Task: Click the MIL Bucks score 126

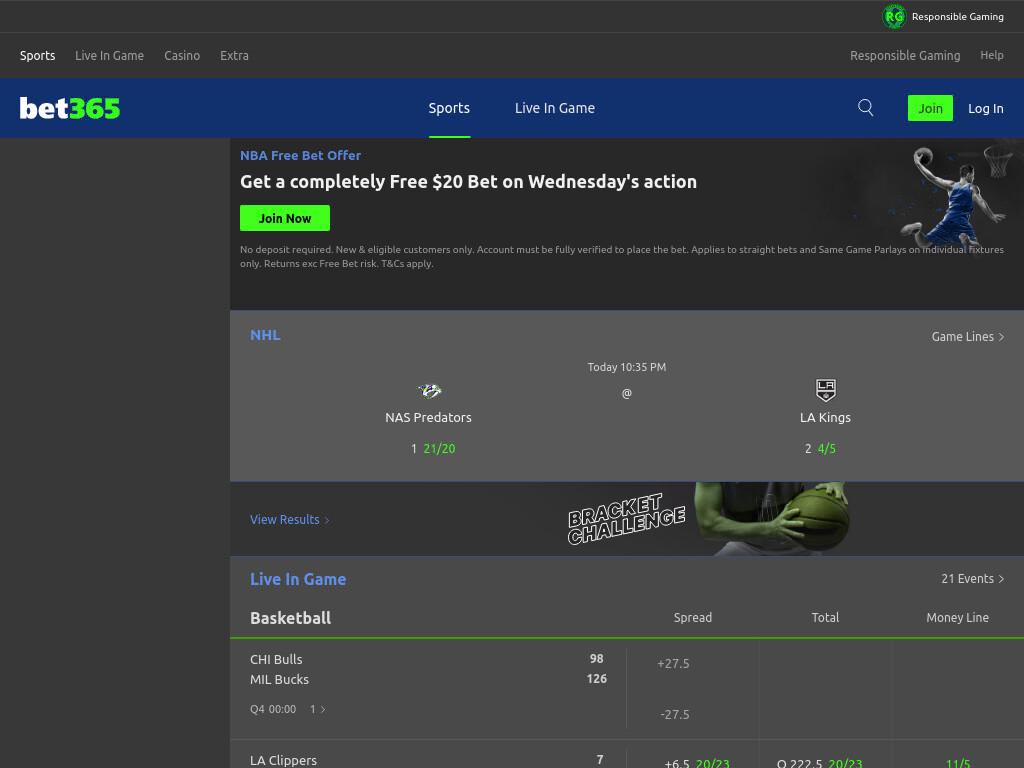Action: (x=597, y=679)
